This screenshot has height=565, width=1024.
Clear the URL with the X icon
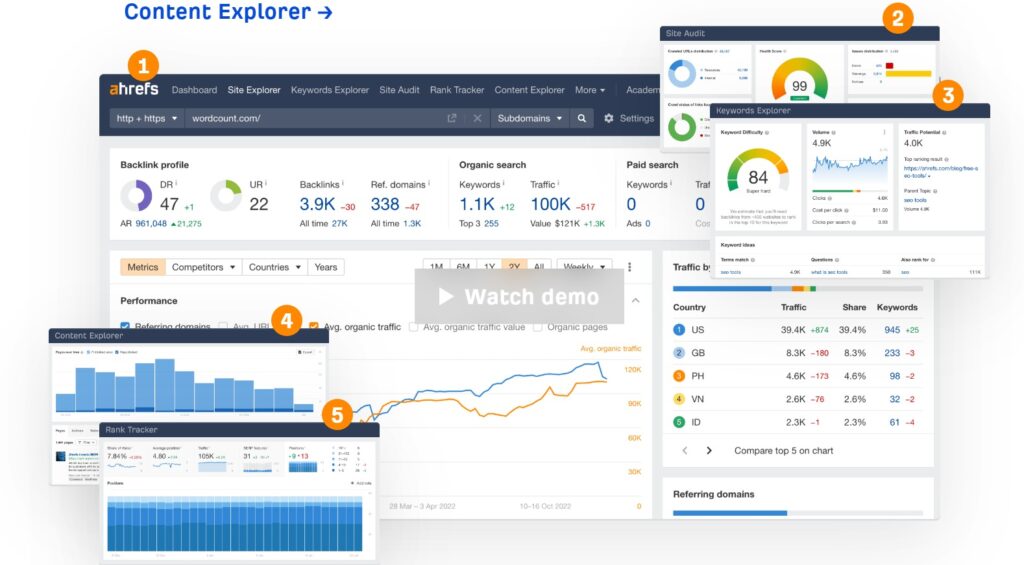pos(477,118)
